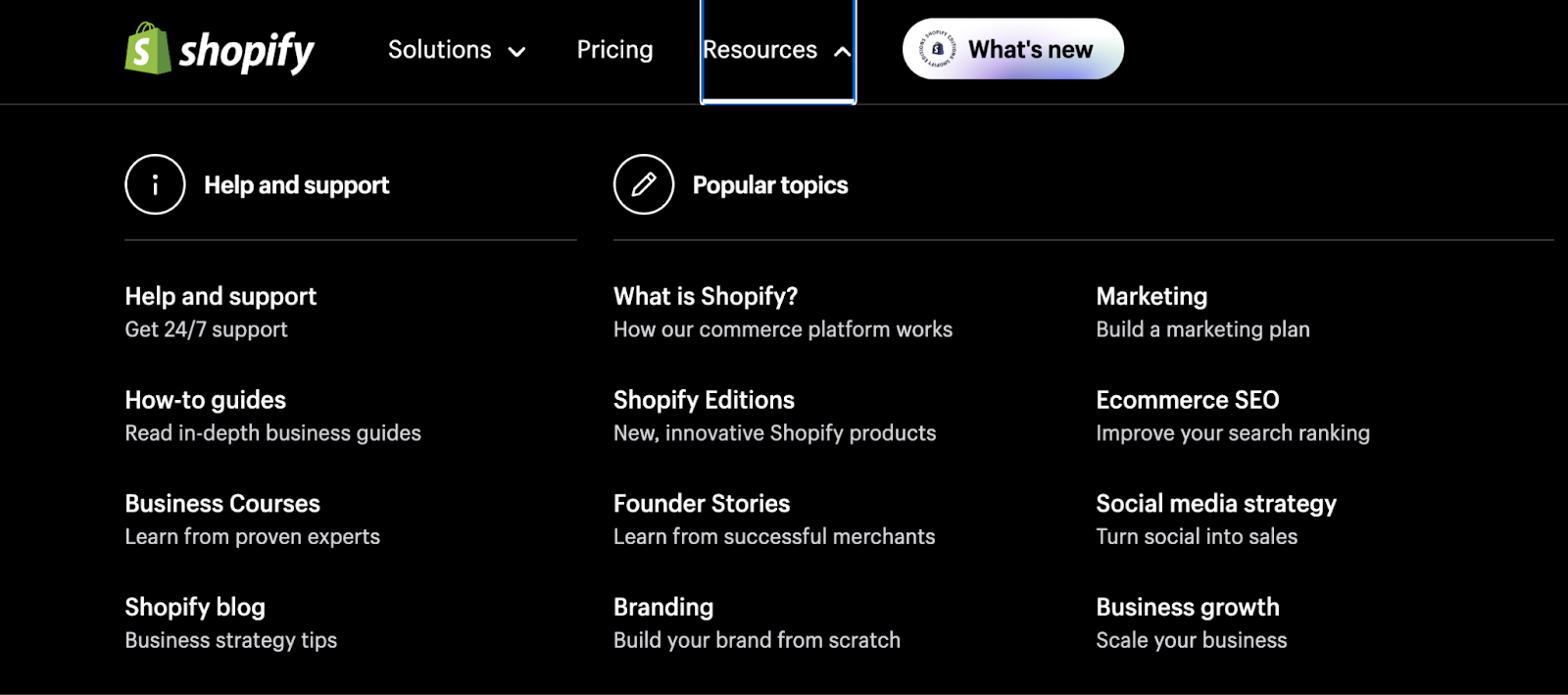Expand the Solutions dropdown chevron
This screenshot has width=1568, height=695.
point(516,52)
